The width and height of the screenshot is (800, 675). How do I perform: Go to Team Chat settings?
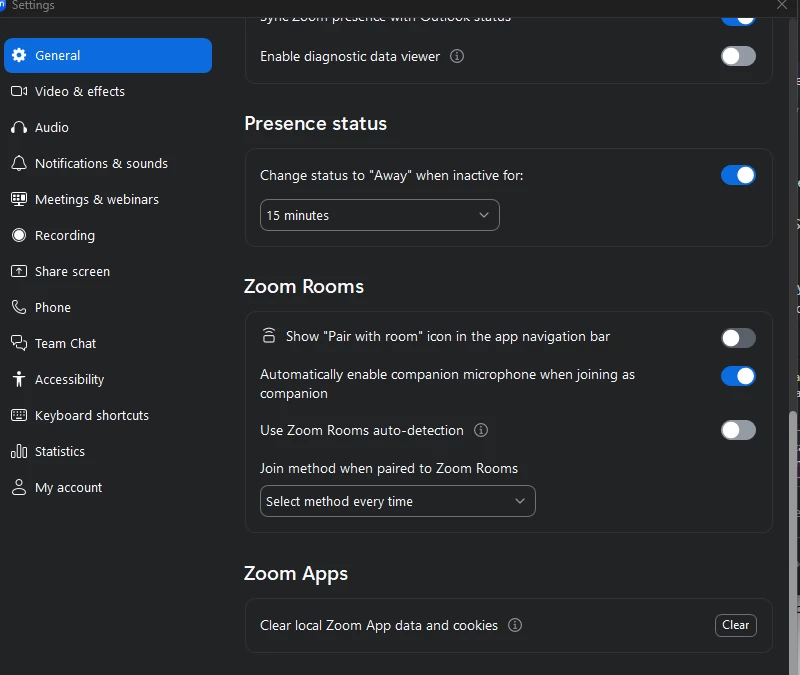108,343
